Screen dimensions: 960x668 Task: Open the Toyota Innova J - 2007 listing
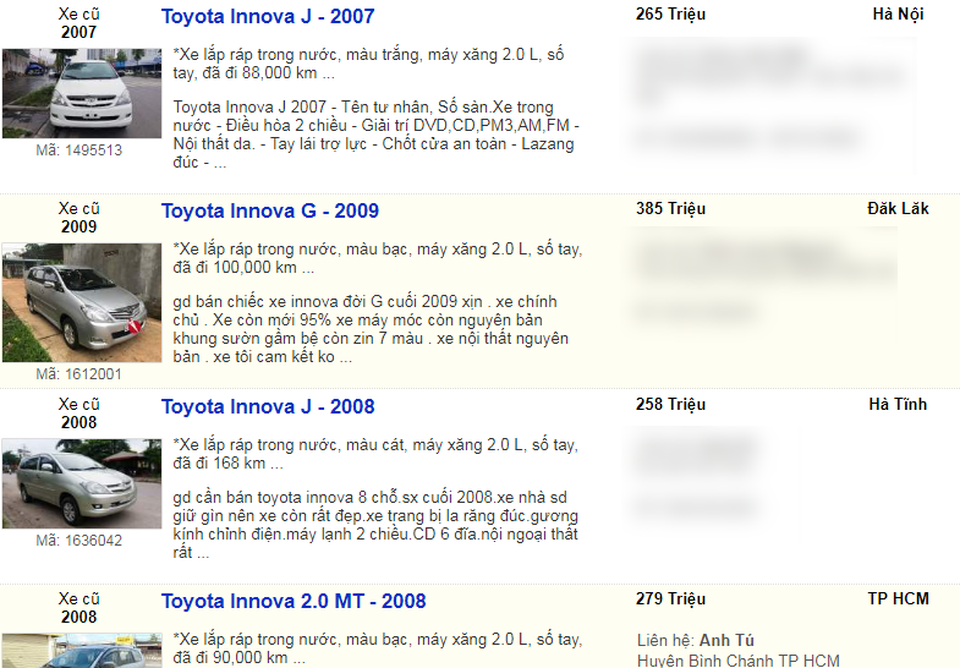[x=267, y=17]
